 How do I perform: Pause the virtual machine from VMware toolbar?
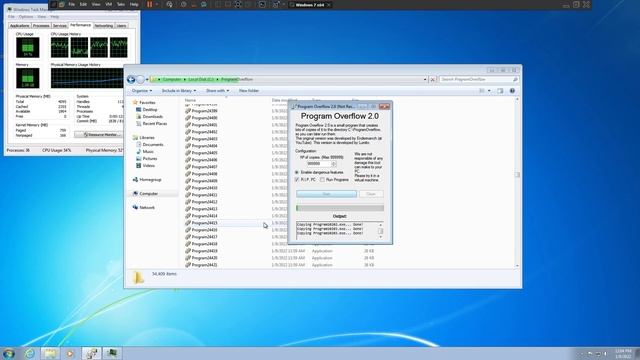point(149,4)
